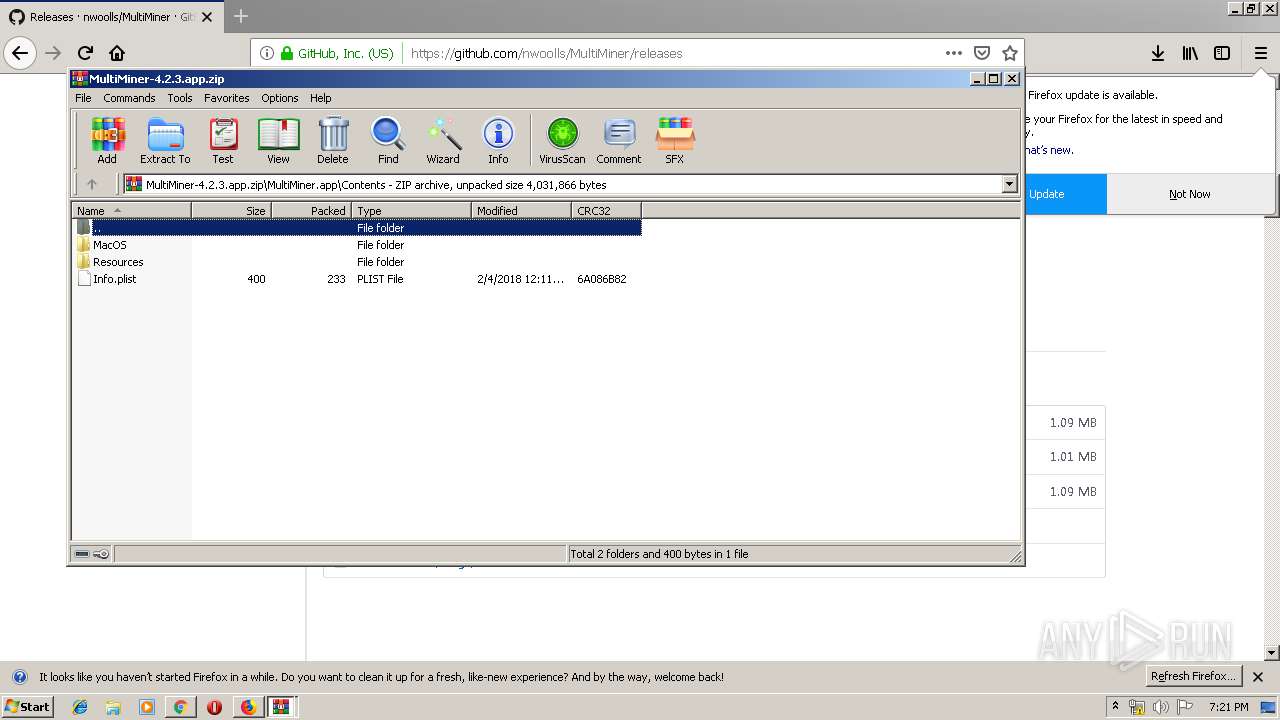Launch the Wizard wand tool
The width and height of the screenshot is (1280, 720).
tap(443, 140)
